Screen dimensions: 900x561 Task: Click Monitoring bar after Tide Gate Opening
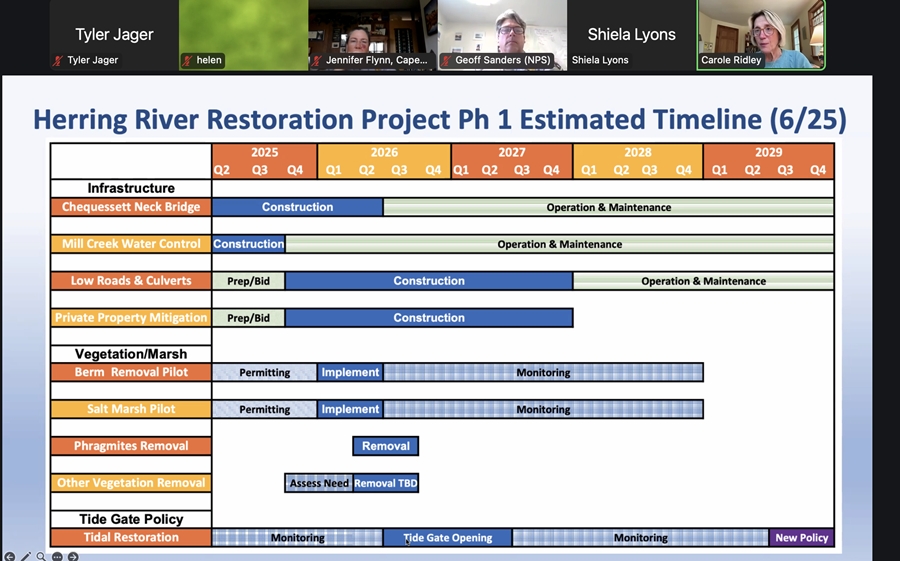point(641,538)
